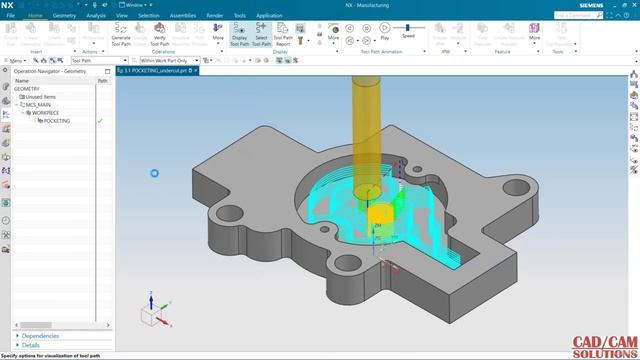This screenshot has width=640, height=360.
Task: Switch to the Analysis ribbon tab
Action: click(96, 16)
